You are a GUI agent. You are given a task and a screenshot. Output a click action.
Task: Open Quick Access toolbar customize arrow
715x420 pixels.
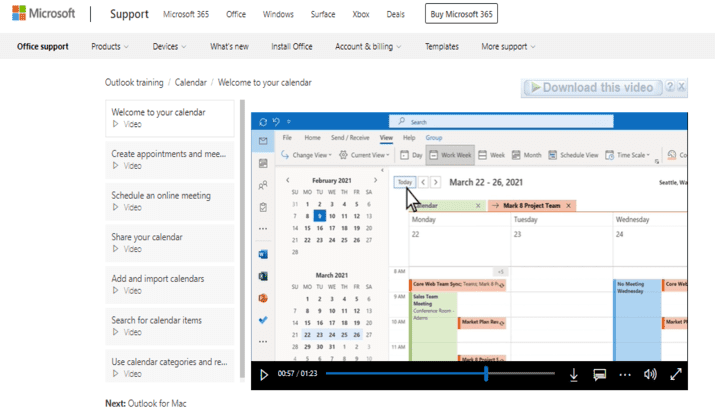[289, 122]
